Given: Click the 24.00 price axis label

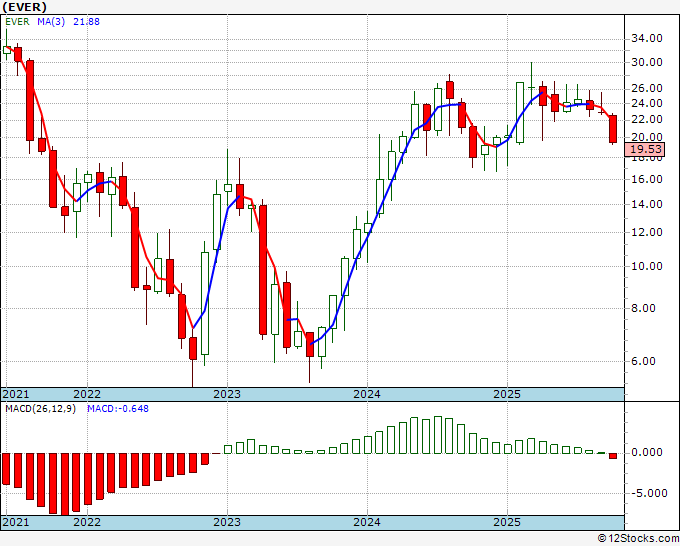Looking at the screenshot, I should [647, 104].
